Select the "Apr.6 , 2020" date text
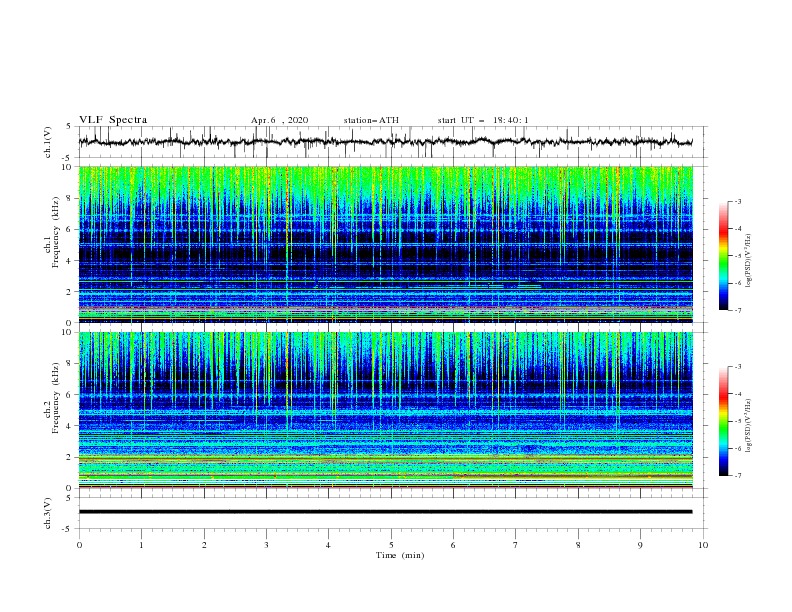 click(279, 120)
